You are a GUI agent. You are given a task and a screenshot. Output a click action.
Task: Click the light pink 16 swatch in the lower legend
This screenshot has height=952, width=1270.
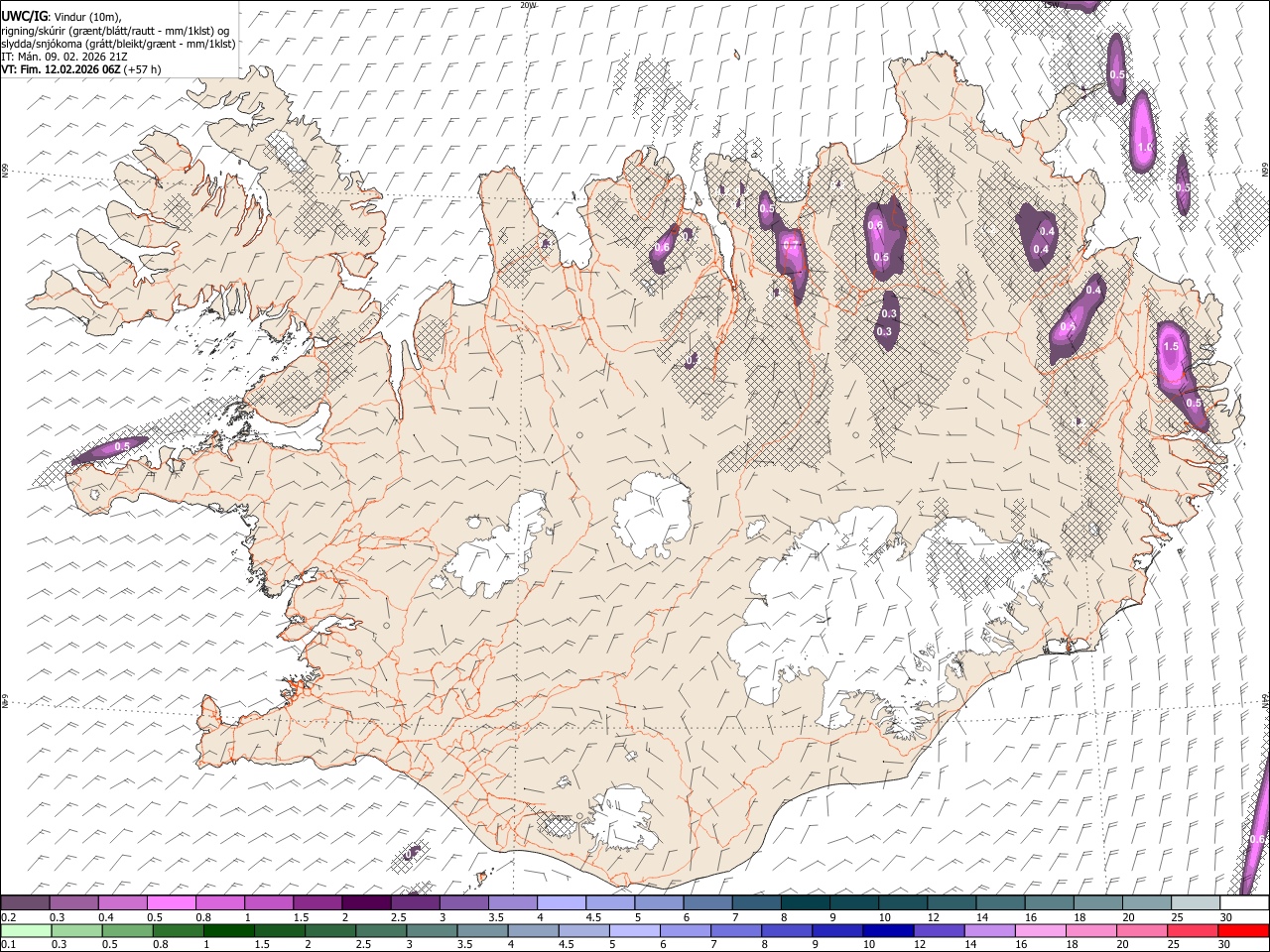point(1039,930)
